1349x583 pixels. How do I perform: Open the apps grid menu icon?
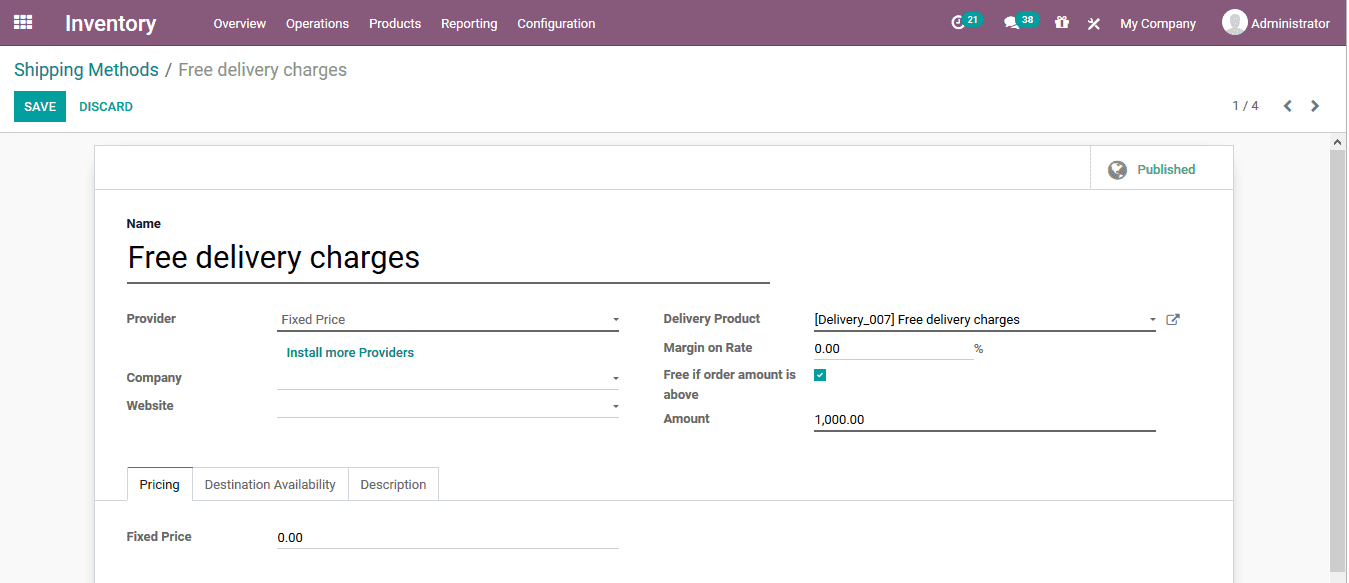pyautogui.click(x=23, y=22)
